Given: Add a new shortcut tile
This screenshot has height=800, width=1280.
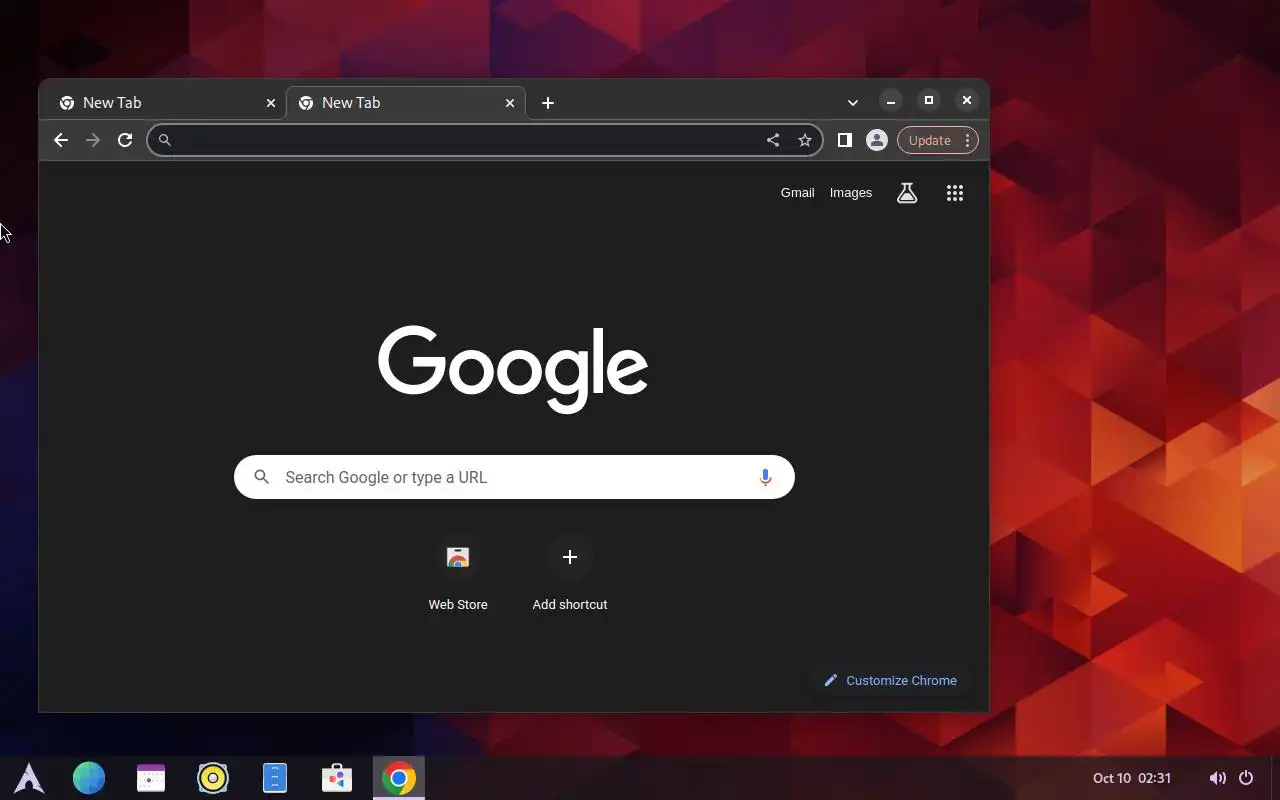Looking at the screenshot, I should (x=570, y=575).
